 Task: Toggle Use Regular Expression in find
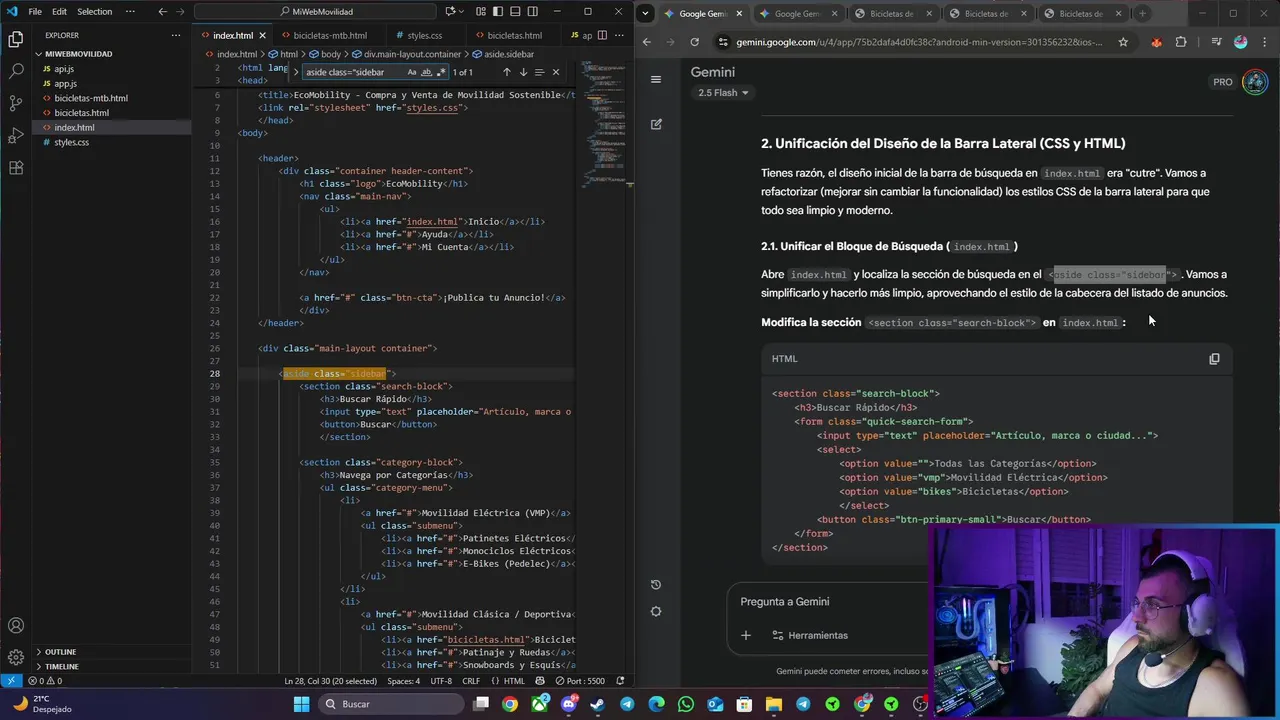[x=440, y=72]
